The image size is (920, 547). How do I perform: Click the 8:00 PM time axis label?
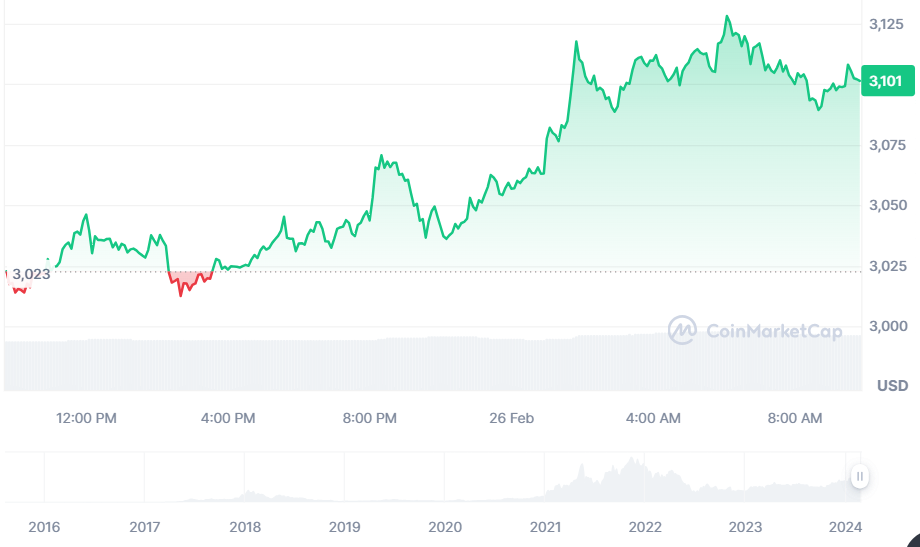pyautogui.click(x=370, y=418)
